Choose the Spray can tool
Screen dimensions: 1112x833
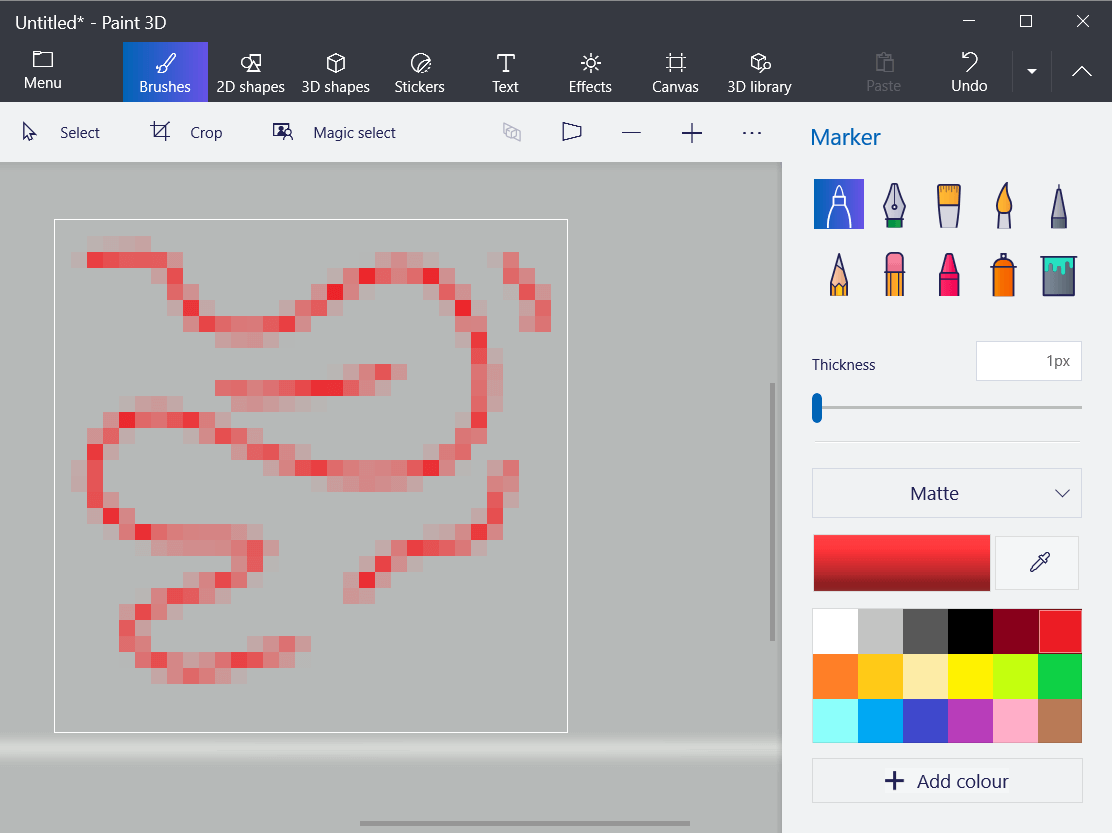coord(1003,274)
